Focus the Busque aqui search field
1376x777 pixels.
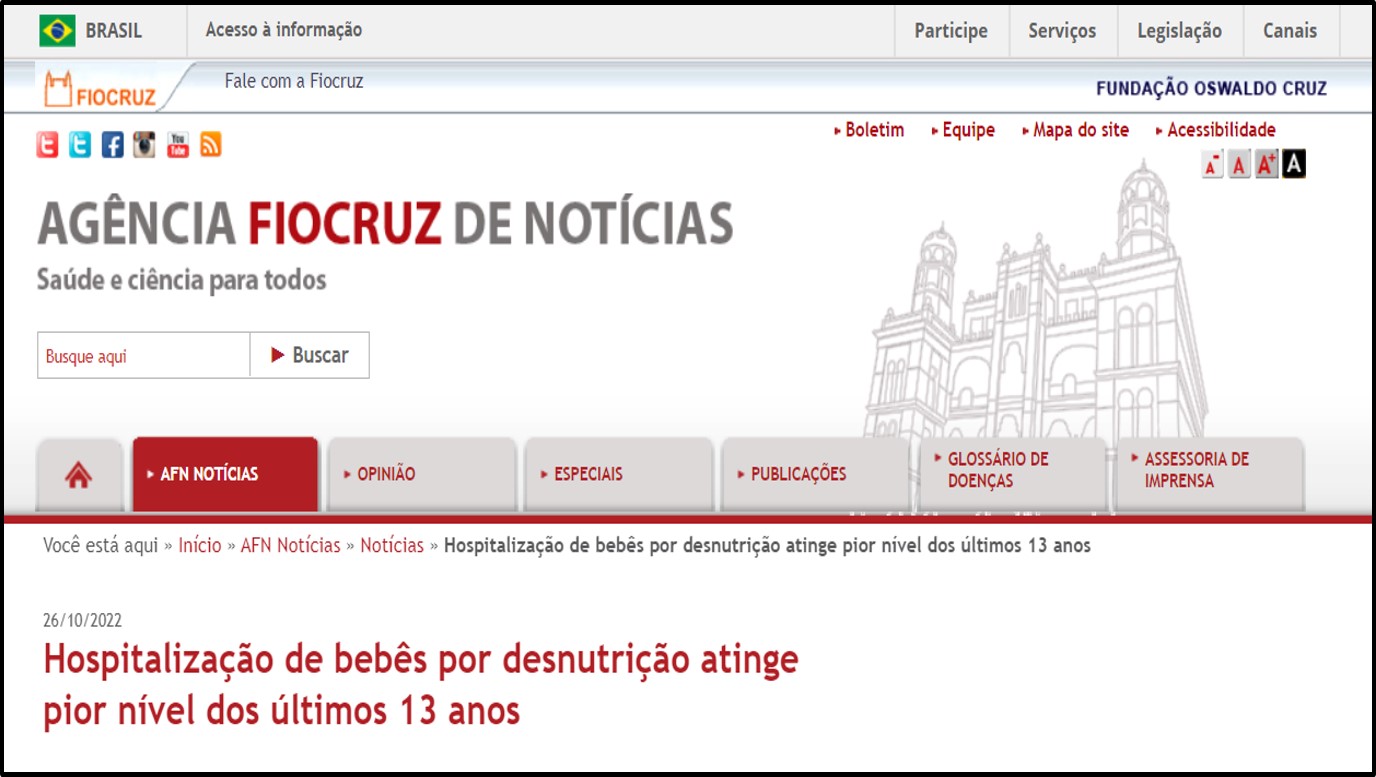click(143, 355)
